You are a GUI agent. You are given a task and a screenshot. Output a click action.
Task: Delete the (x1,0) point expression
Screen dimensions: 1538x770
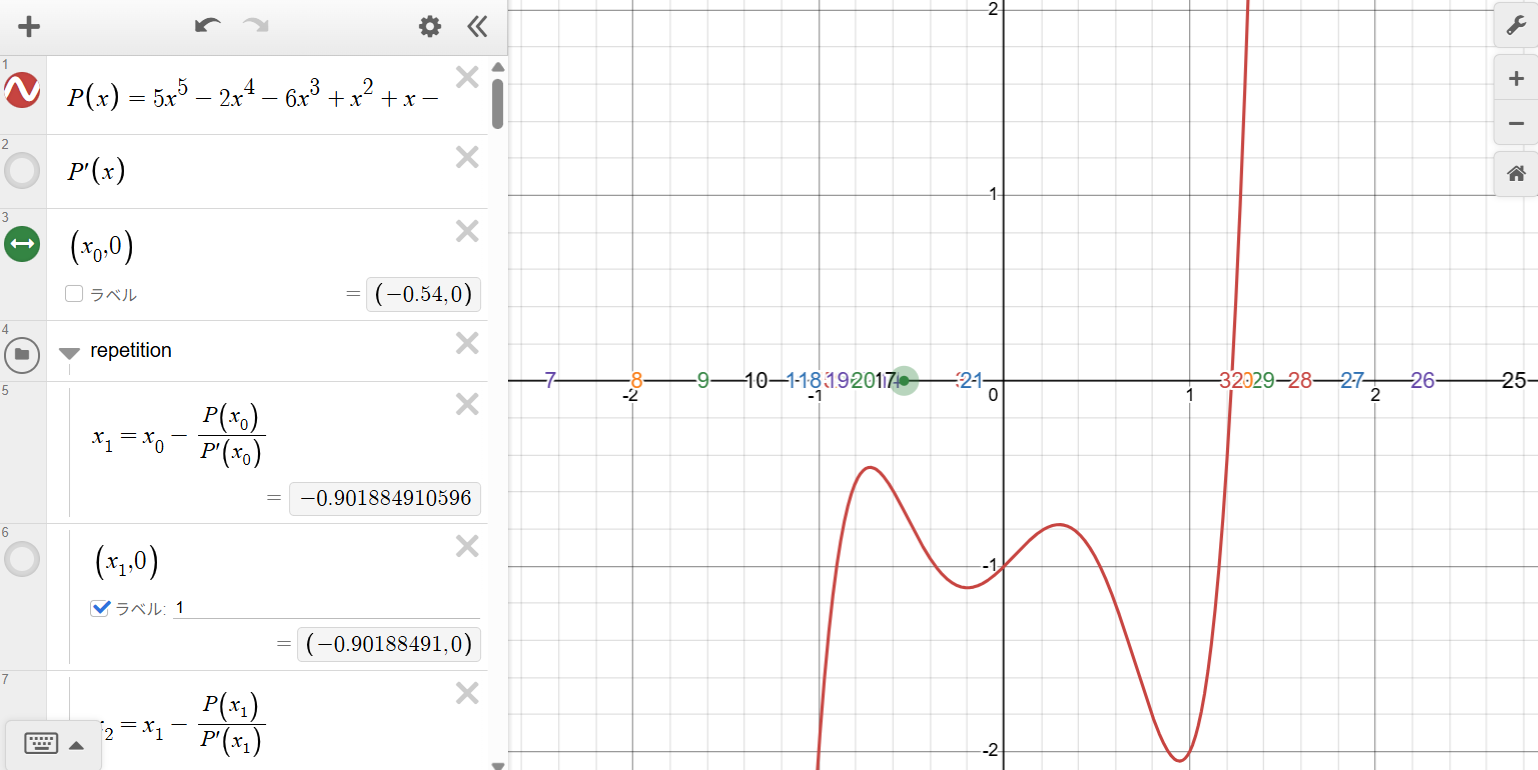pyautogui.click(x=467, y=546)
